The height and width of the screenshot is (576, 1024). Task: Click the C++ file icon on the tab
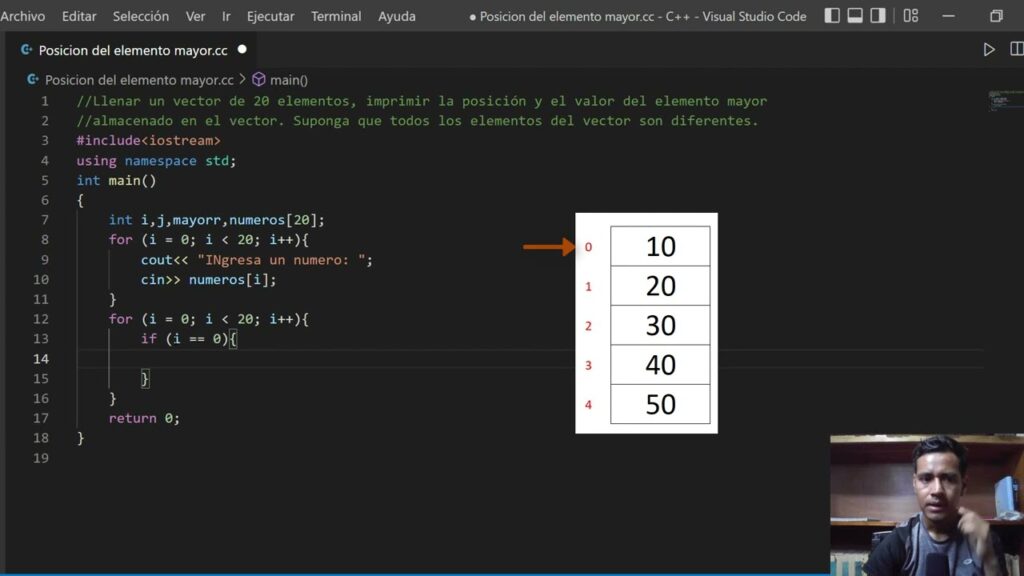[x=29, y=49]
